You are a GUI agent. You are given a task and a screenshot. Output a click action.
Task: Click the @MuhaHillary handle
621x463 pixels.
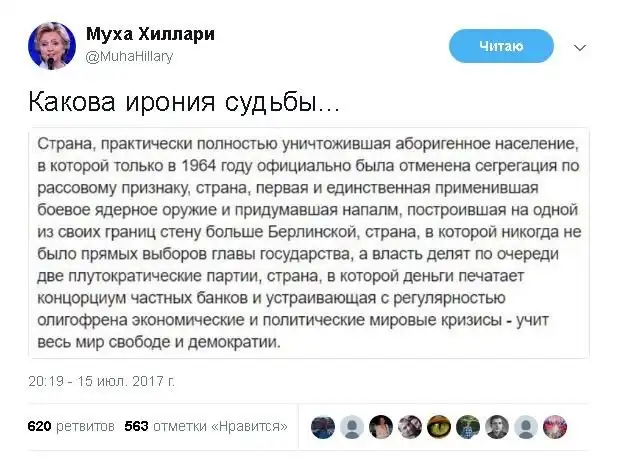[137, 56]
